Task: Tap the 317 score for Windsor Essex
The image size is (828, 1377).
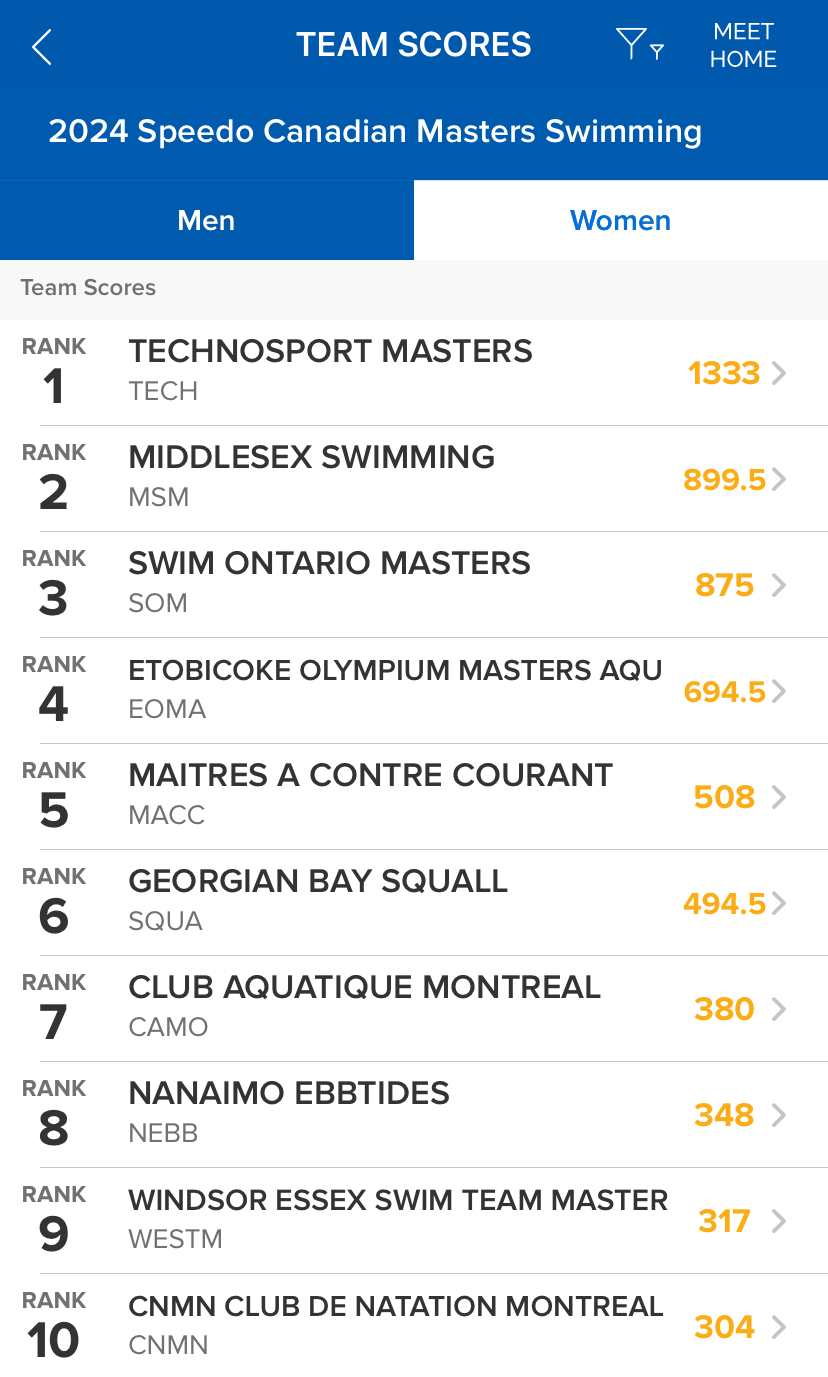Action: pyautogui.click(x=724, y=1221)
